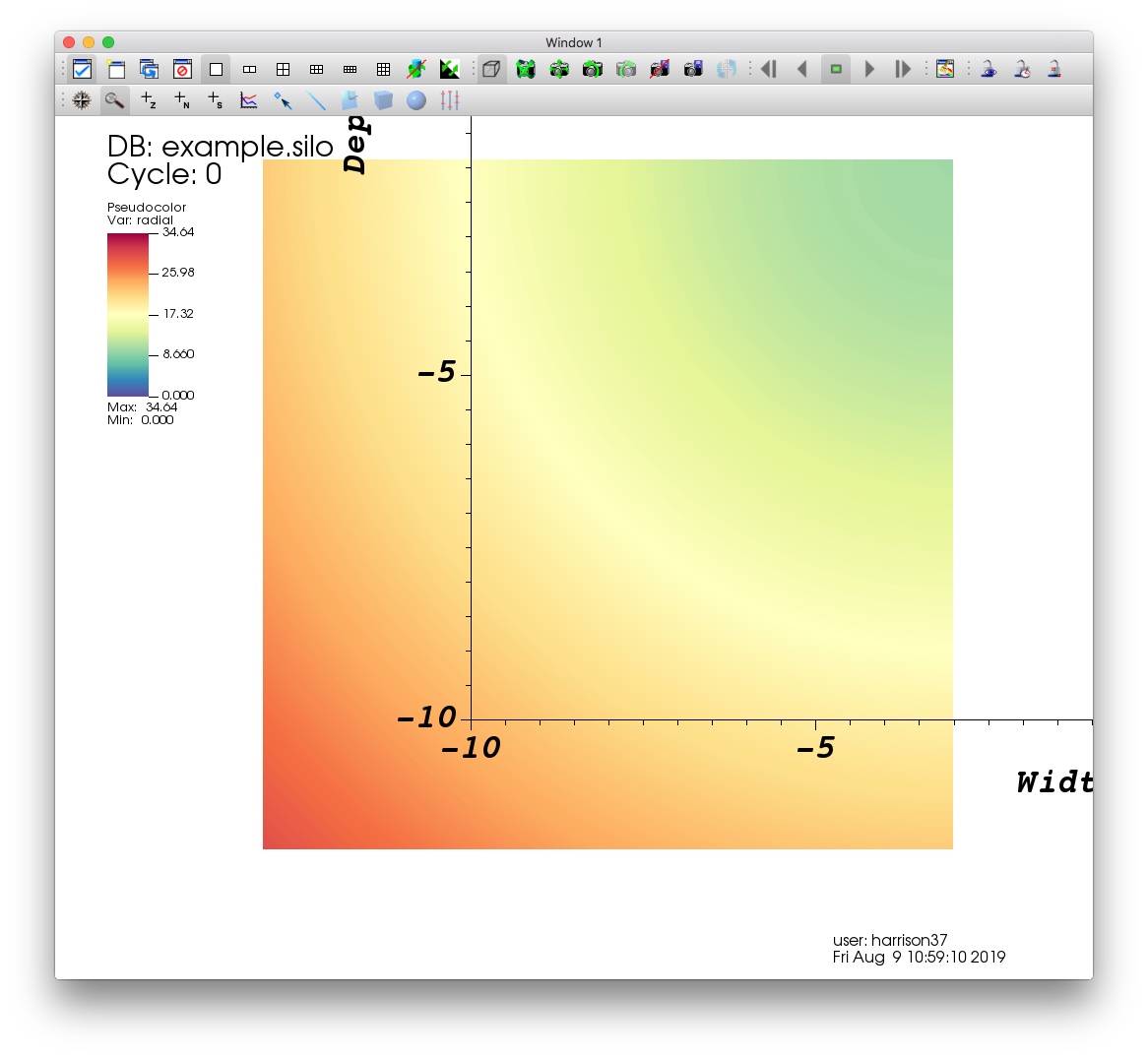1148x1058 pixels.
Task: Step animation forward one frame
Action: point(903,70)
